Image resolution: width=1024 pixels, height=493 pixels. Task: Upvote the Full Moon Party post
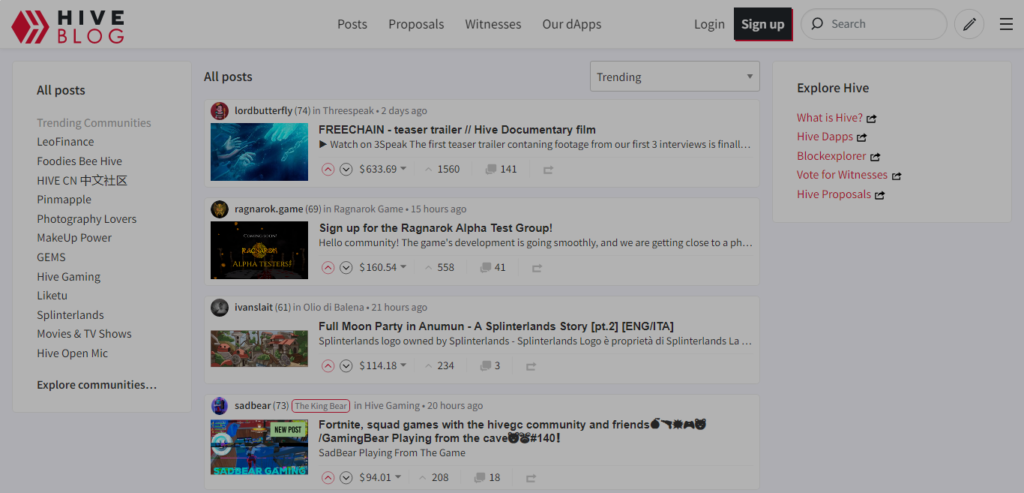click(x=328, y=366)
